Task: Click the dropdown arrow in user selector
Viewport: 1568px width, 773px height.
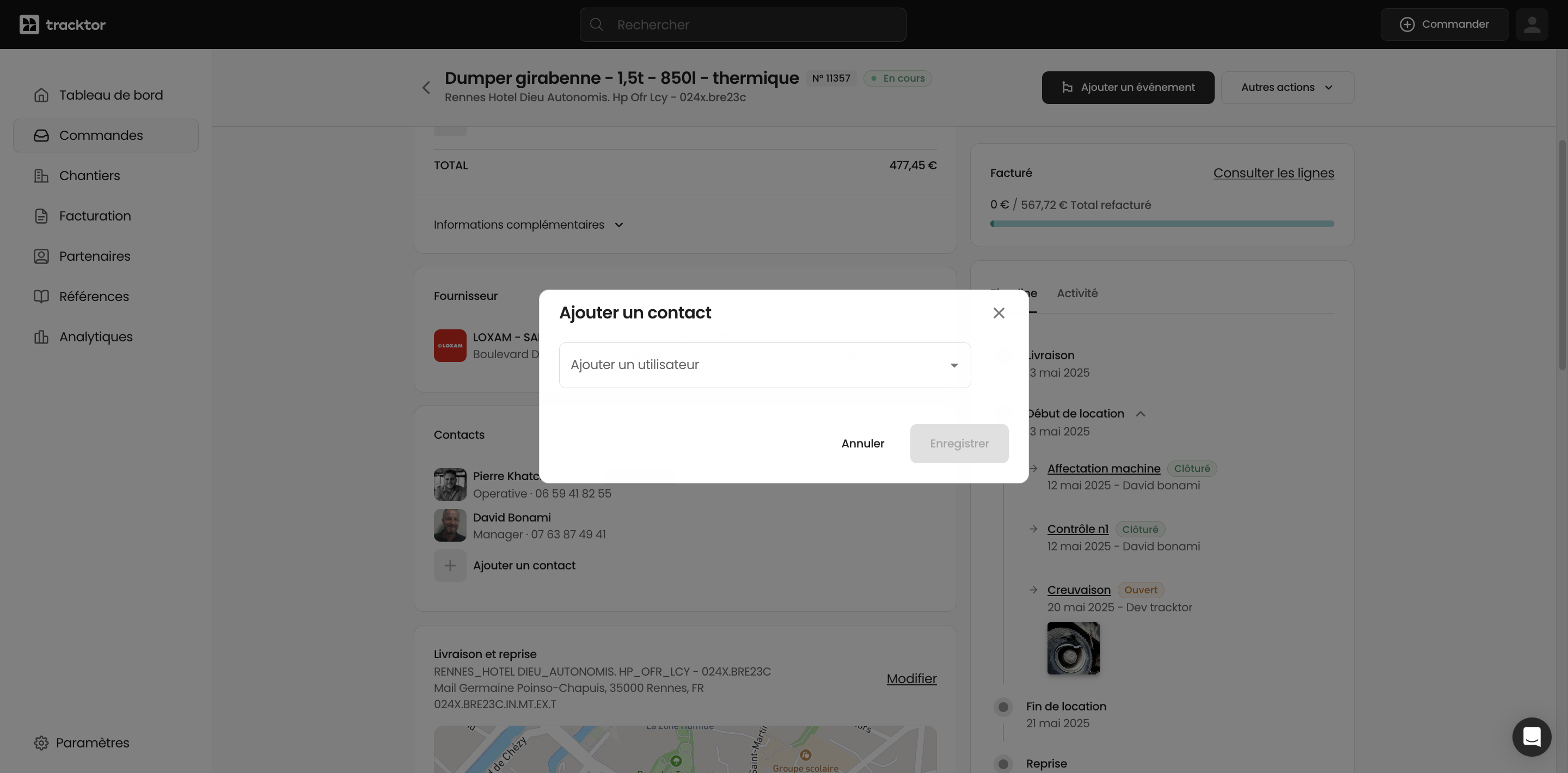Action: point(954,365)
